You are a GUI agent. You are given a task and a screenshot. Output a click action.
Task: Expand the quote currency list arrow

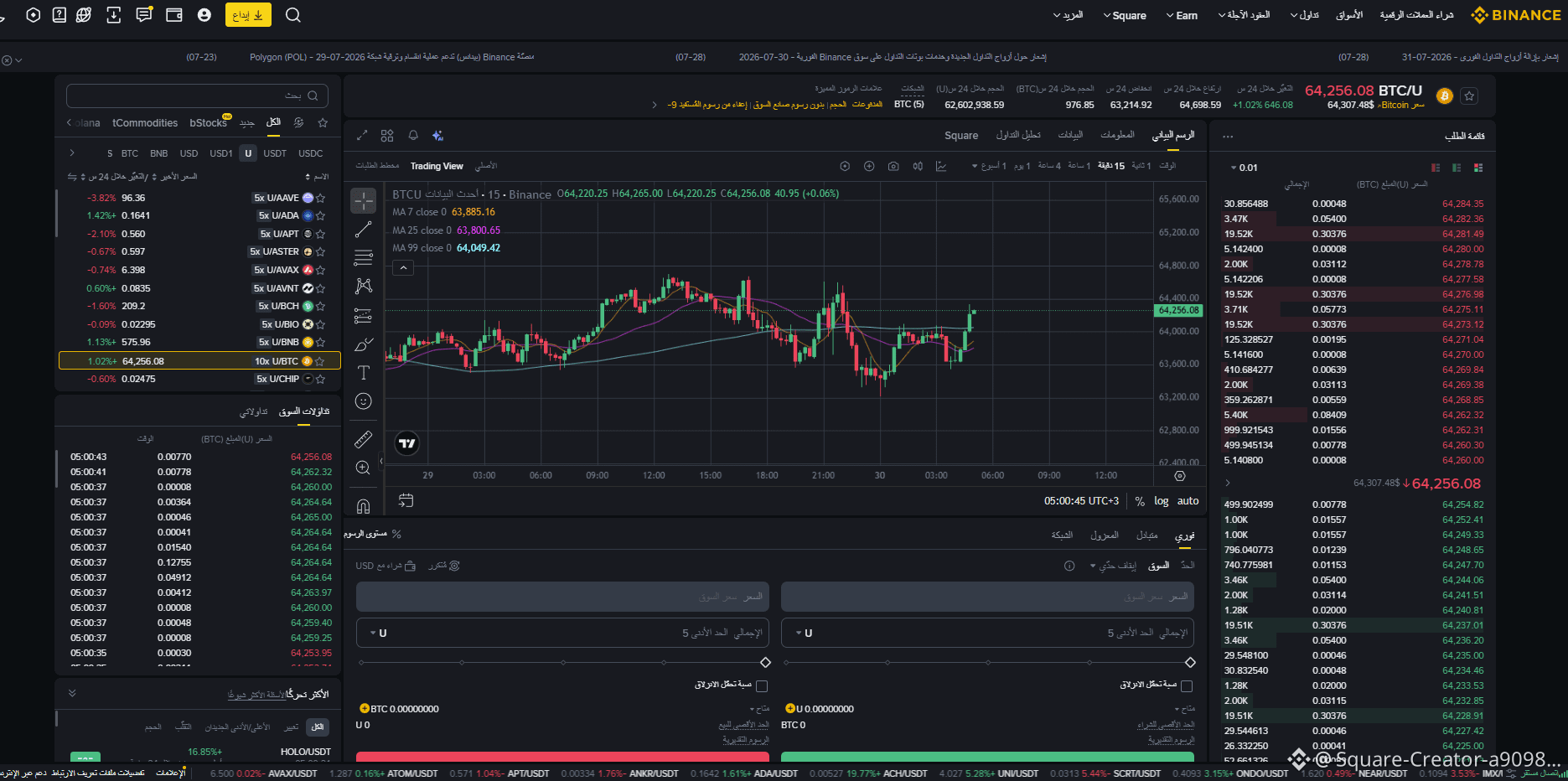coord(72,153)
